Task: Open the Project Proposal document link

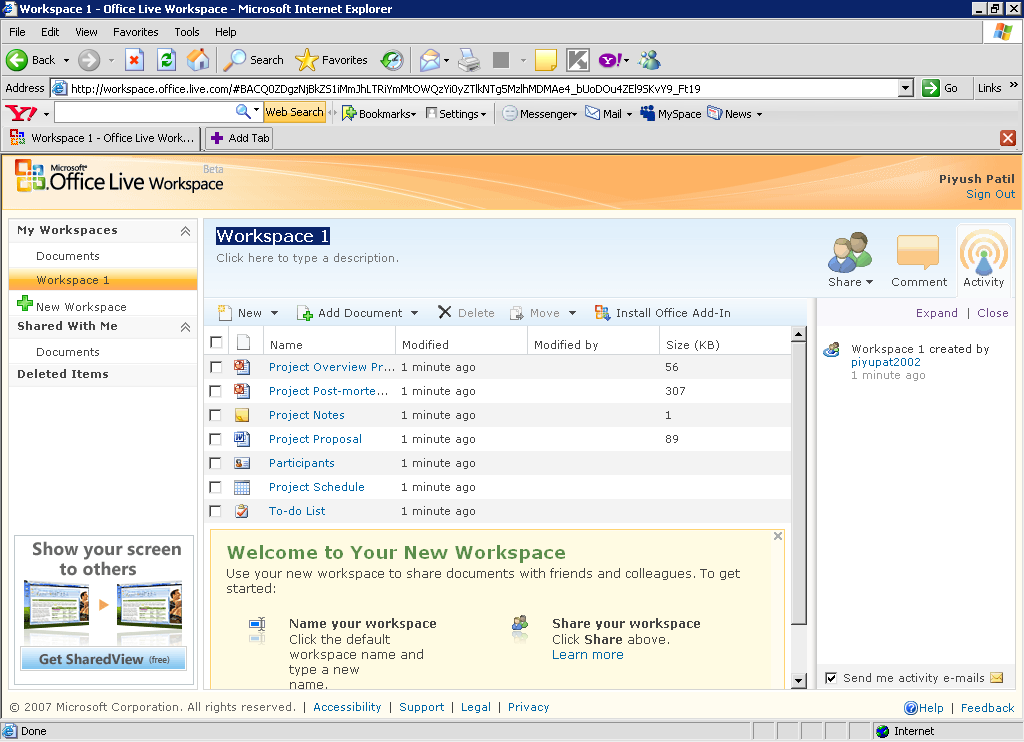Action: tap(315, 439)
